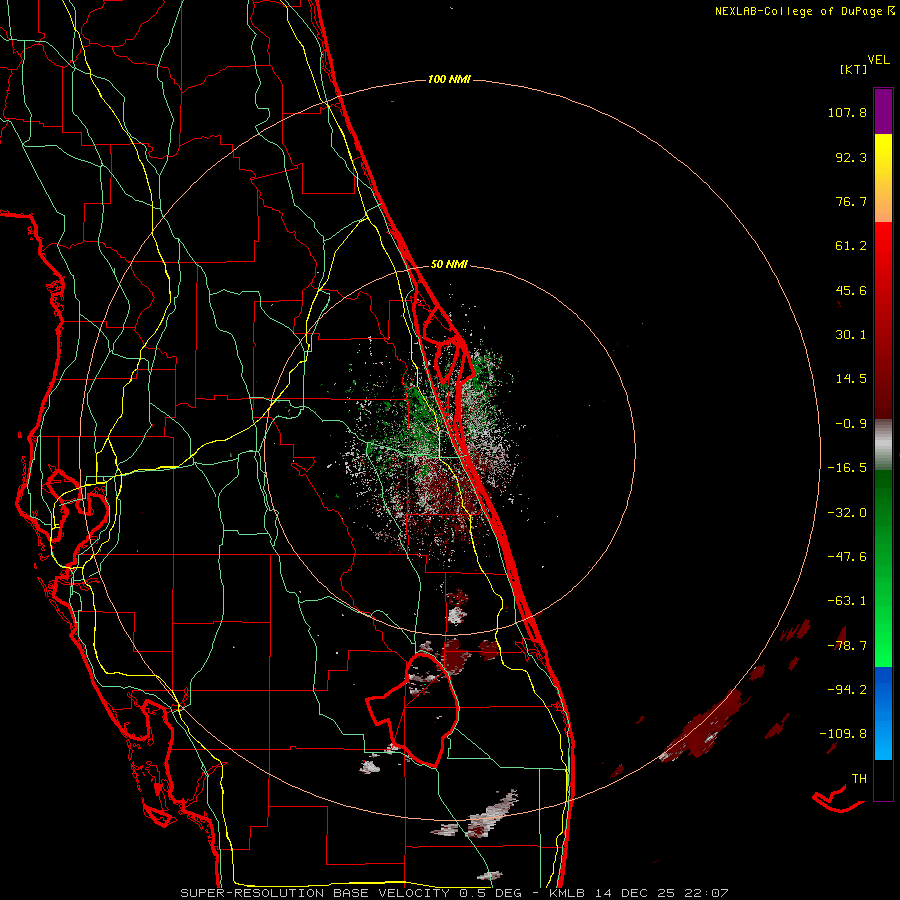Click the 100 NMI range ring label

[x=449, y=79]
